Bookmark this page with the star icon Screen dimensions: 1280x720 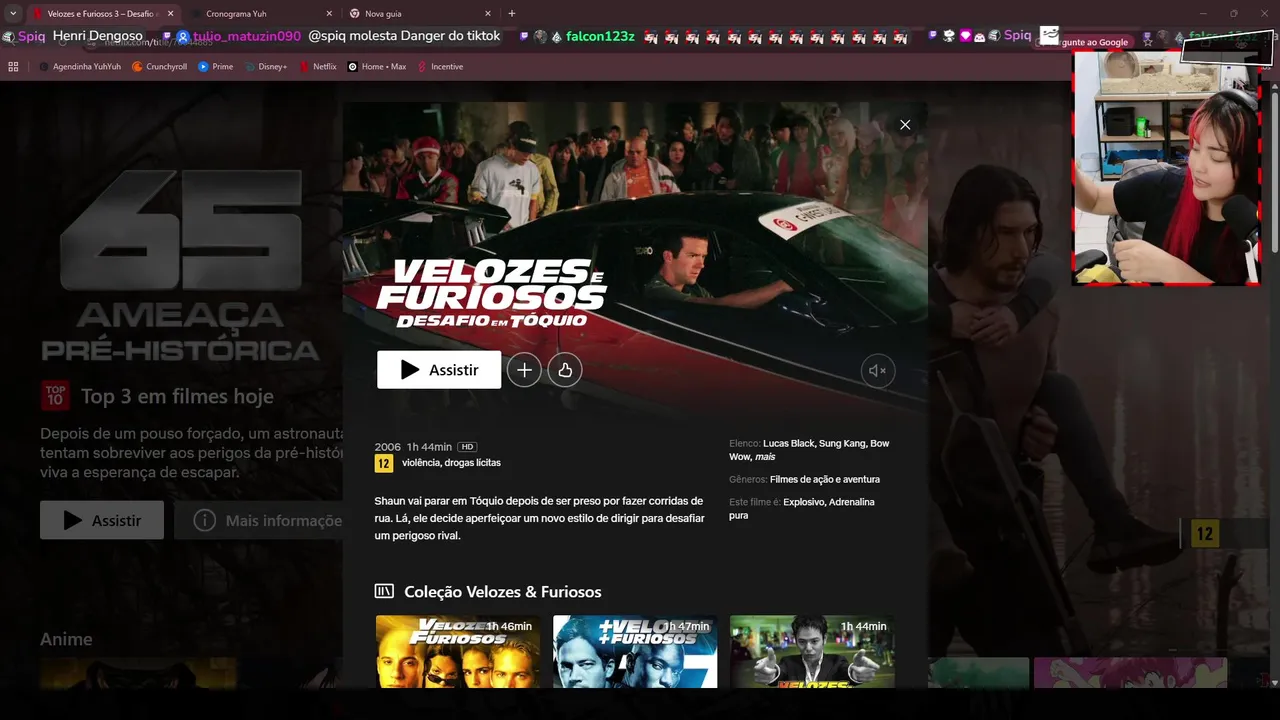click(1147, 41)
